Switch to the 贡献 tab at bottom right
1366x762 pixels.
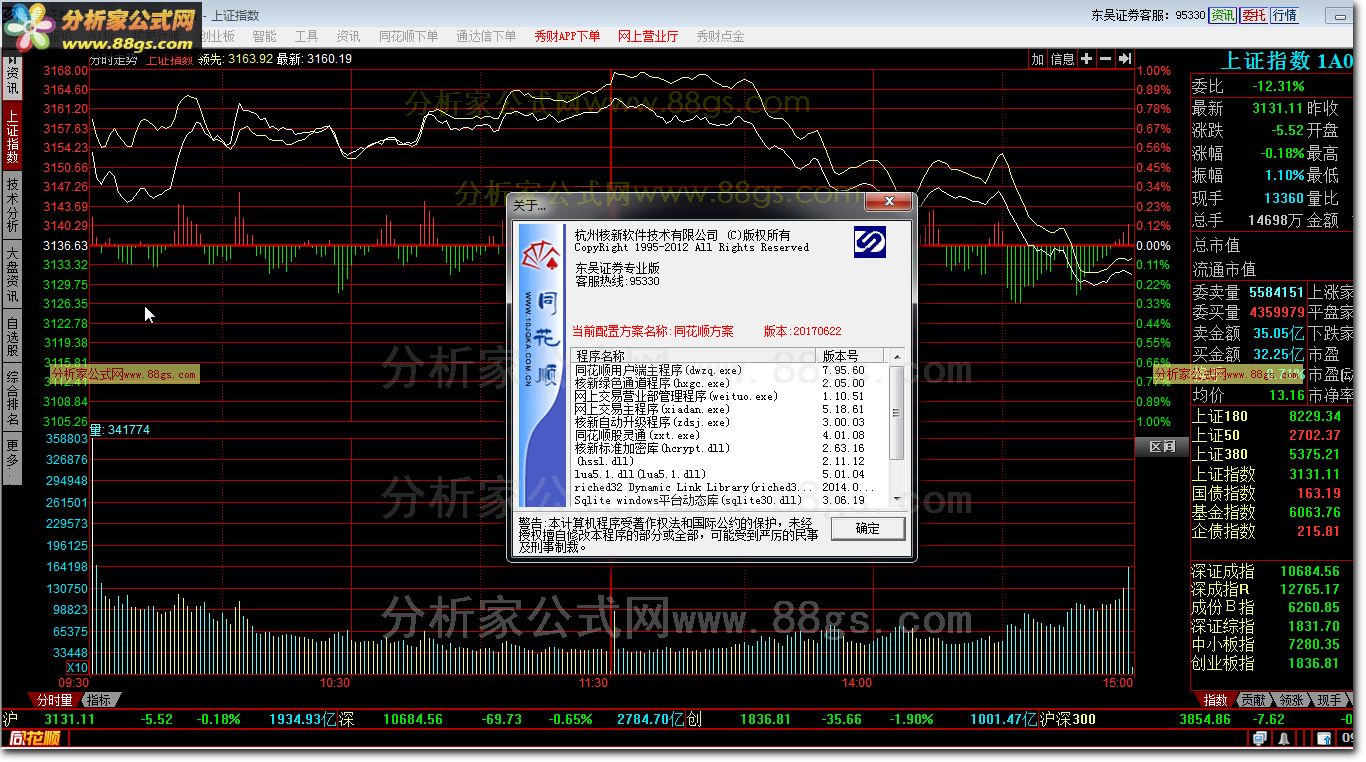[1253, 700]
